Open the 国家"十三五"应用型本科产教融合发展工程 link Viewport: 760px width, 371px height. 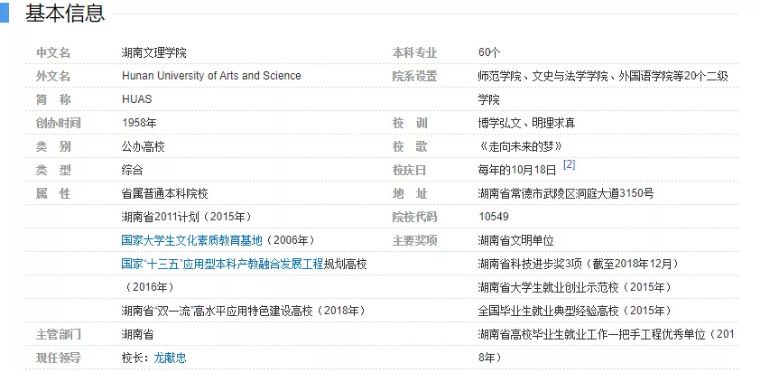point(222,264)
